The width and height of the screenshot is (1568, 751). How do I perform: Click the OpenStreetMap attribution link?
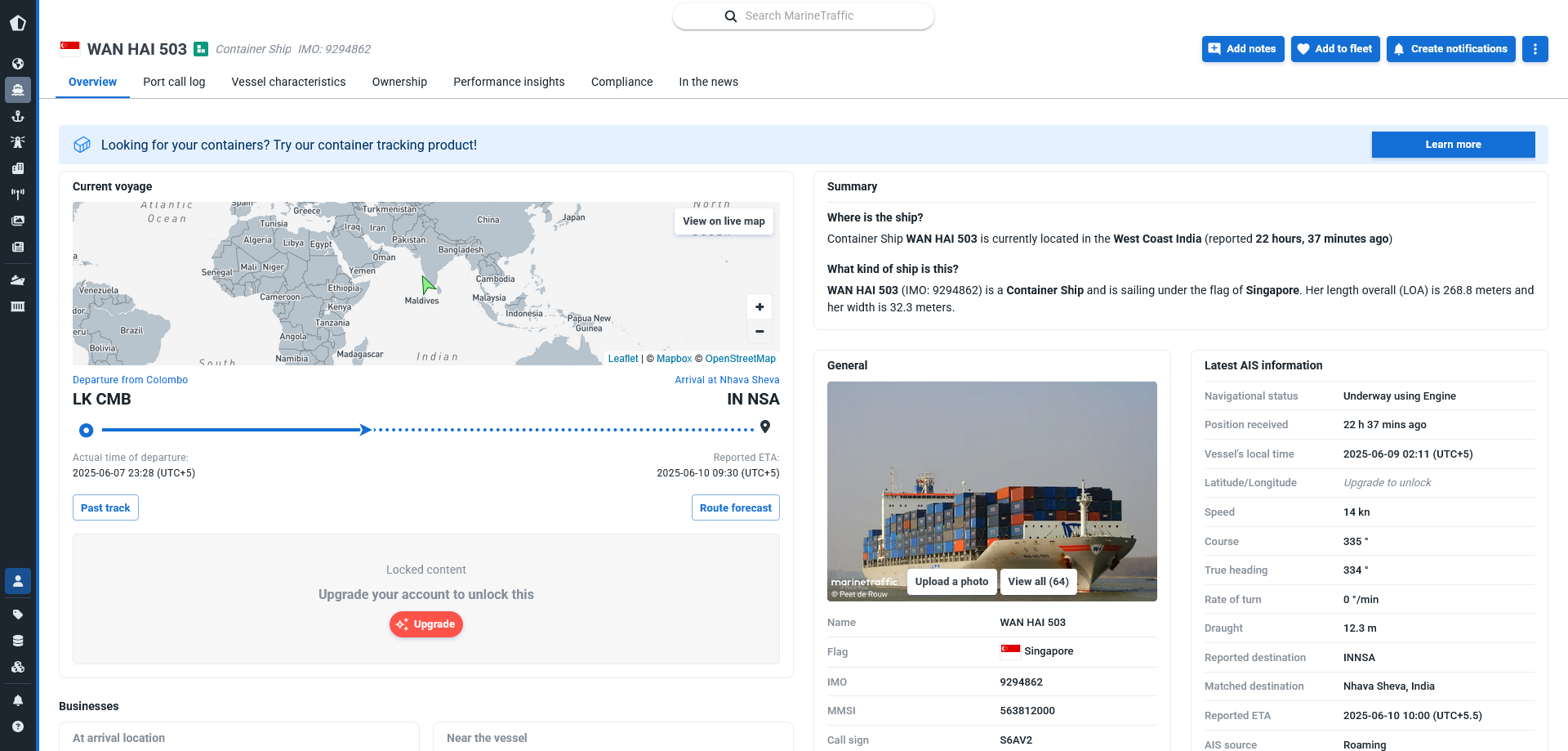pos(741,359)
